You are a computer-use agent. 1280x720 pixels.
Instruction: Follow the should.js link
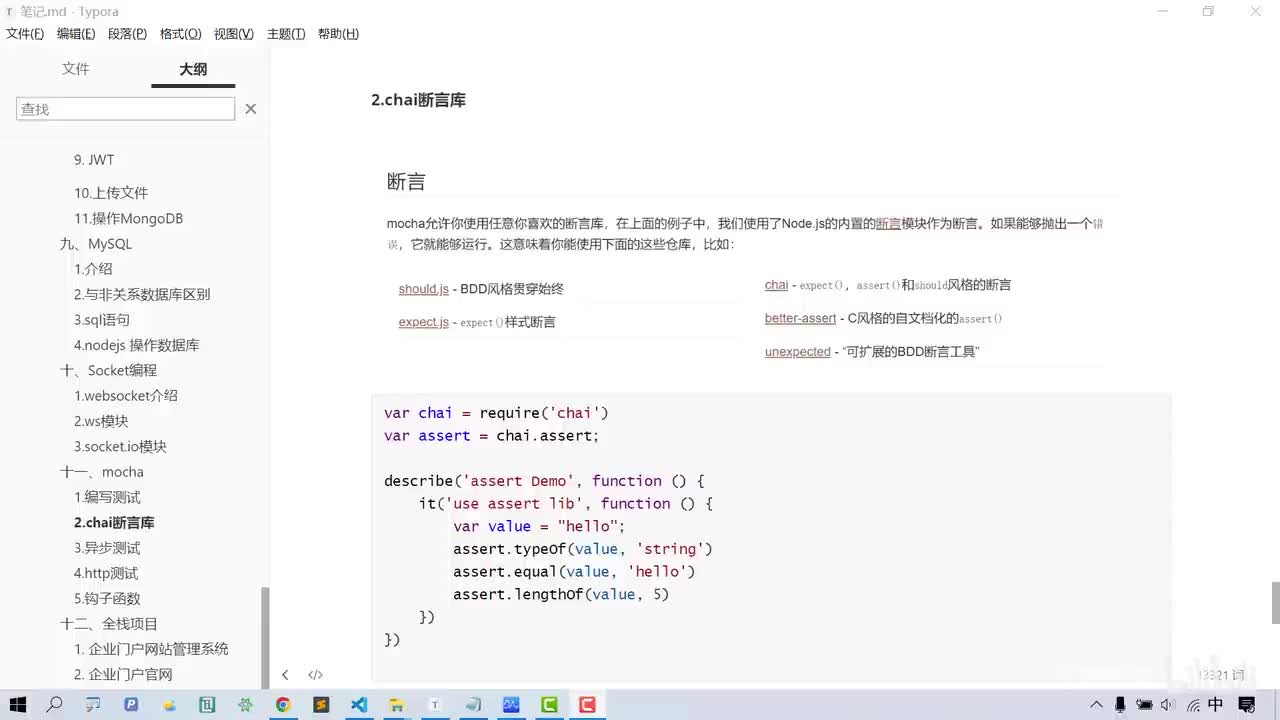point(424,289)
